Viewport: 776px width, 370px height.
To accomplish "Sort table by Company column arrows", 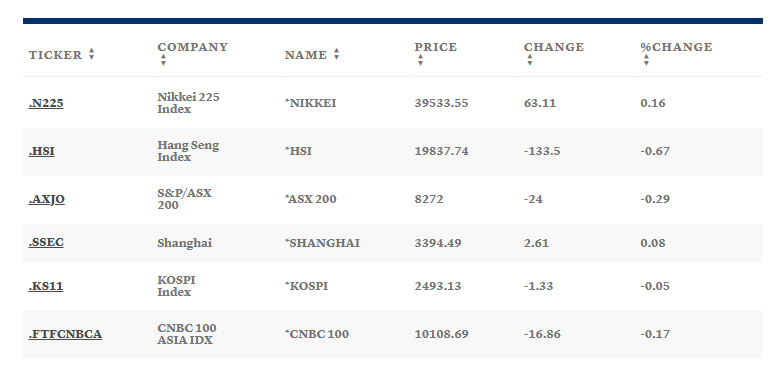I will coord(163,60).
